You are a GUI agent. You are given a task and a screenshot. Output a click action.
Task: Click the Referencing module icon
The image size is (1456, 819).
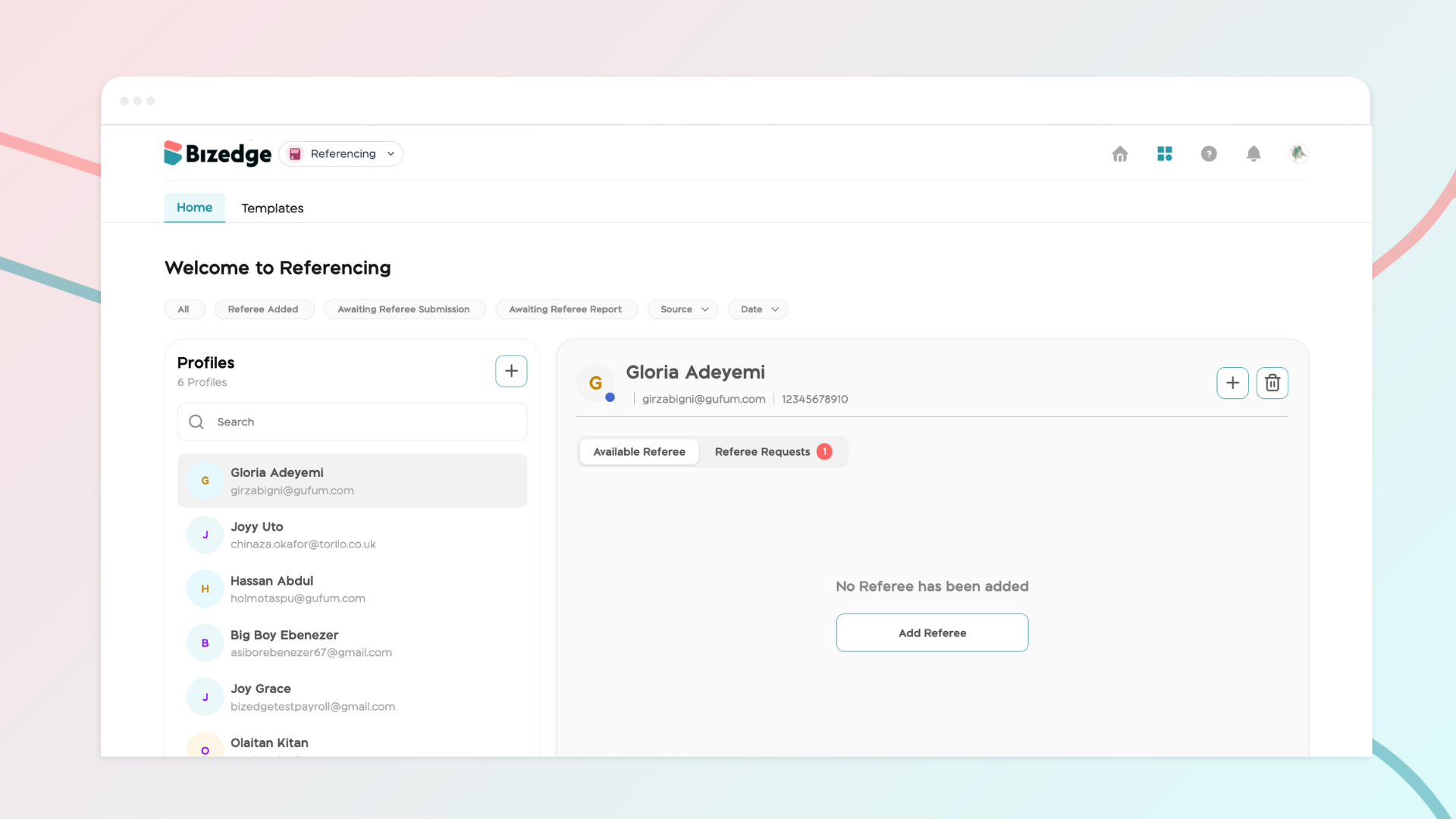point(296,154)
